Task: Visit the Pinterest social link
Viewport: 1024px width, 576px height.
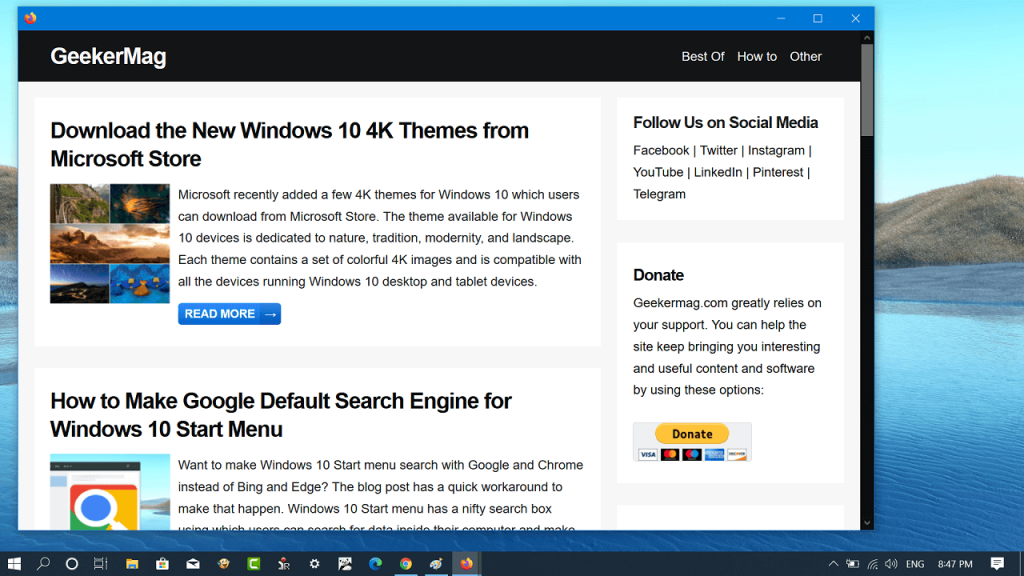Action: pos(778,172)
